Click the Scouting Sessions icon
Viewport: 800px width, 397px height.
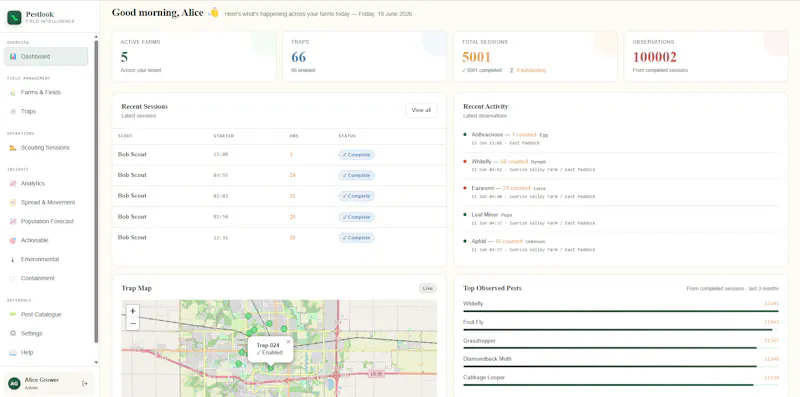pos(13,148)
